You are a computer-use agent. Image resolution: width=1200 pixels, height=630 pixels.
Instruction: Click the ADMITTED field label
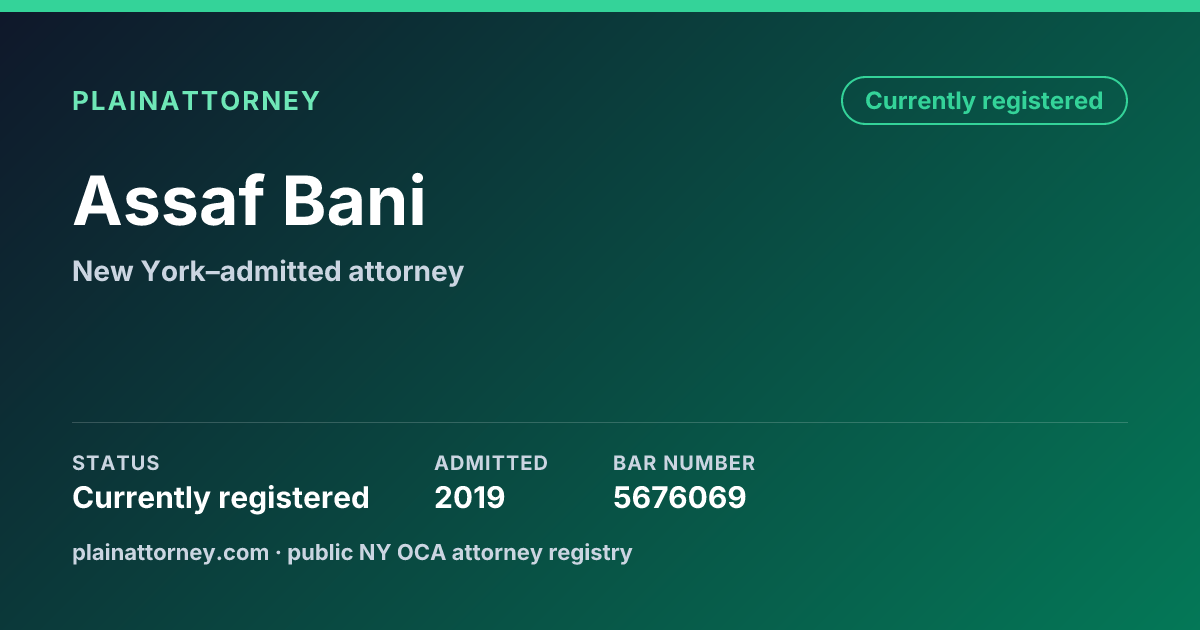pyautogui.click(x=491, y=463)
